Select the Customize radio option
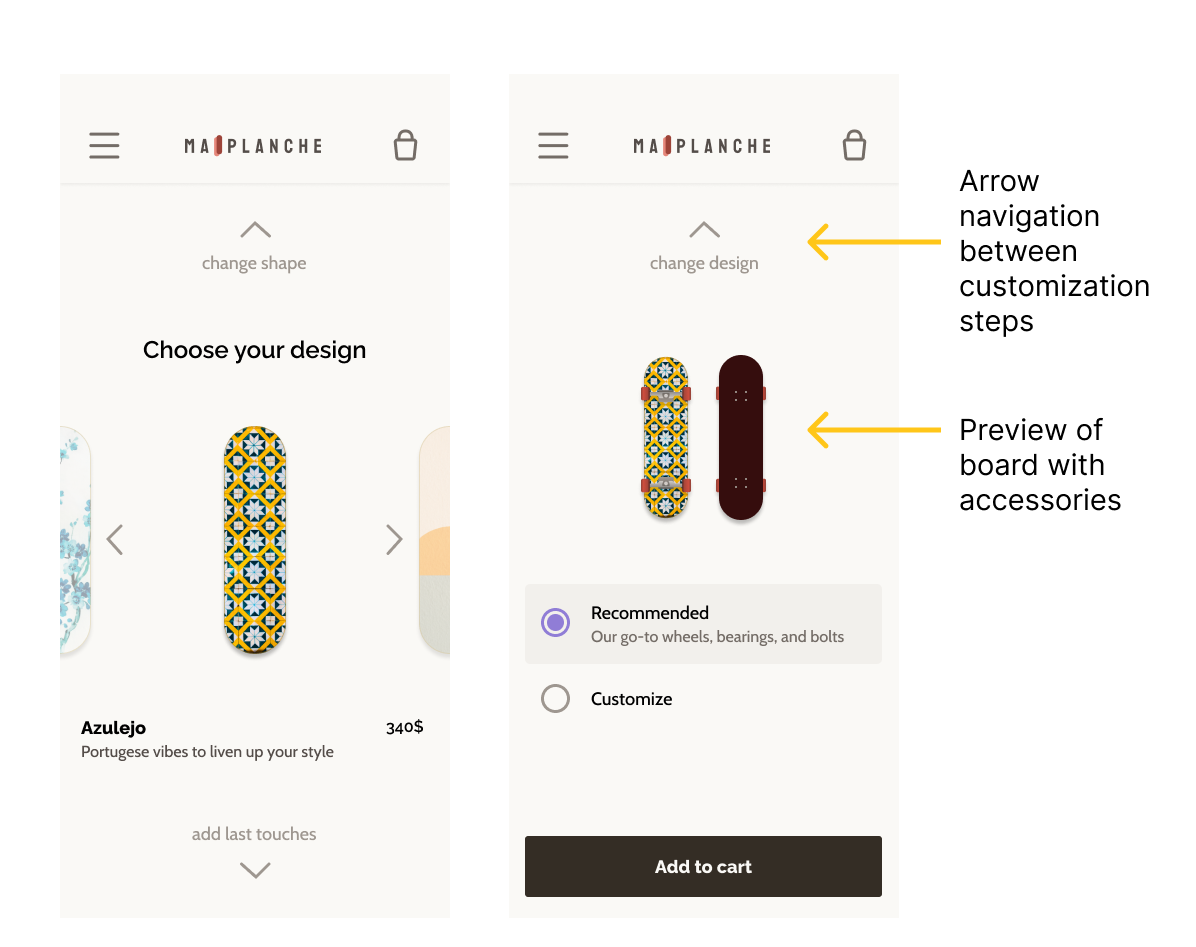This screenshot has width=1196, height=947. coord(555,699)
